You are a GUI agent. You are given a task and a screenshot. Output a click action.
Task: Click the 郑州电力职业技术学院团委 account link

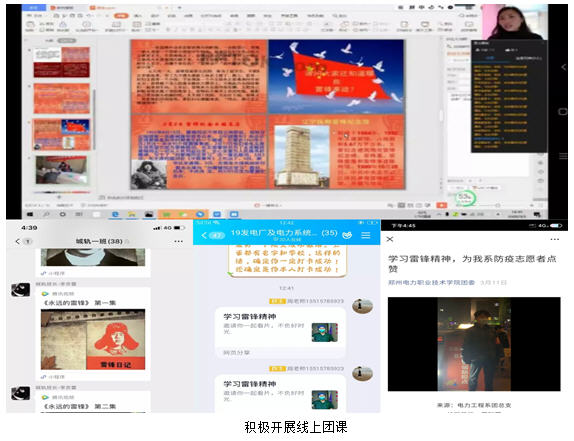pos(432,283)
